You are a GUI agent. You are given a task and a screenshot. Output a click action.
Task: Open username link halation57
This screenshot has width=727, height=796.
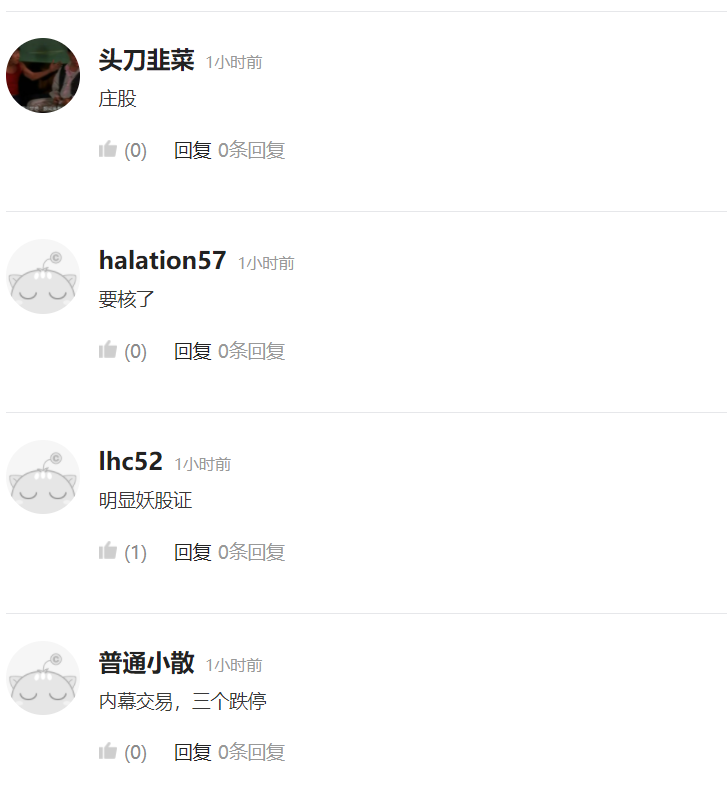click(162, 260)
